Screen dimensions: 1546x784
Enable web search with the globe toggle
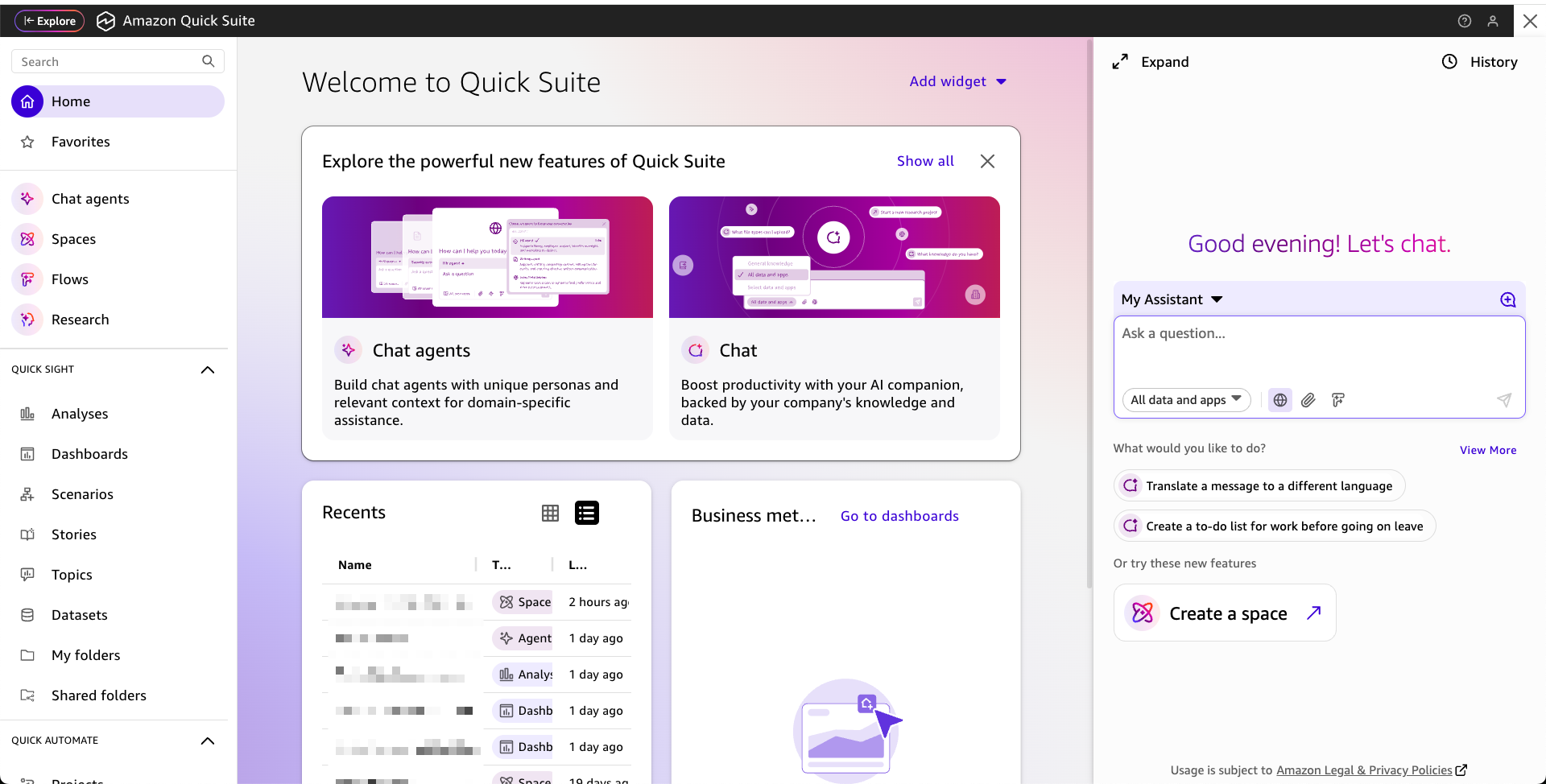pyautogui.click(x=1279, y=400)
